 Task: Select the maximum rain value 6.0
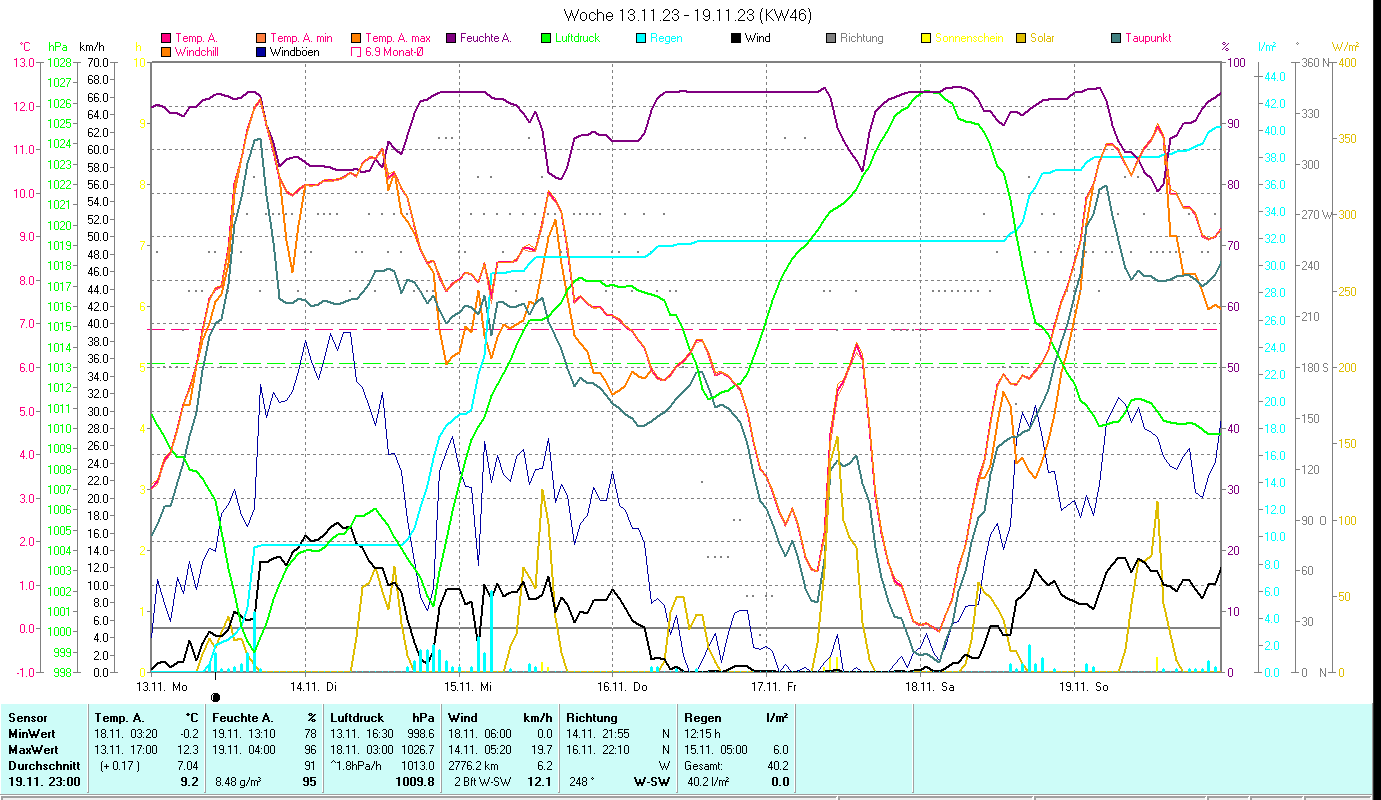tap(780, 750)
